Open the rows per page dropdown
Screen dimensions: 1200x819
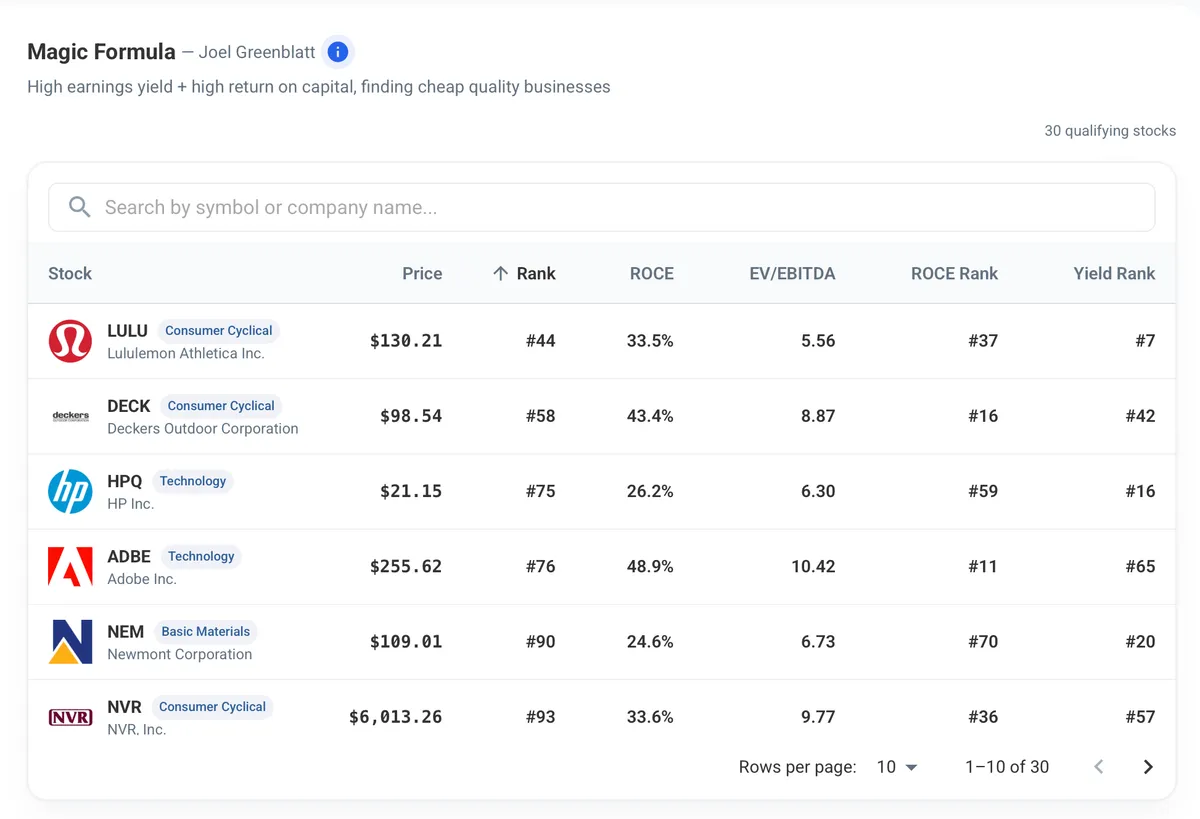(x=897, y=767)
